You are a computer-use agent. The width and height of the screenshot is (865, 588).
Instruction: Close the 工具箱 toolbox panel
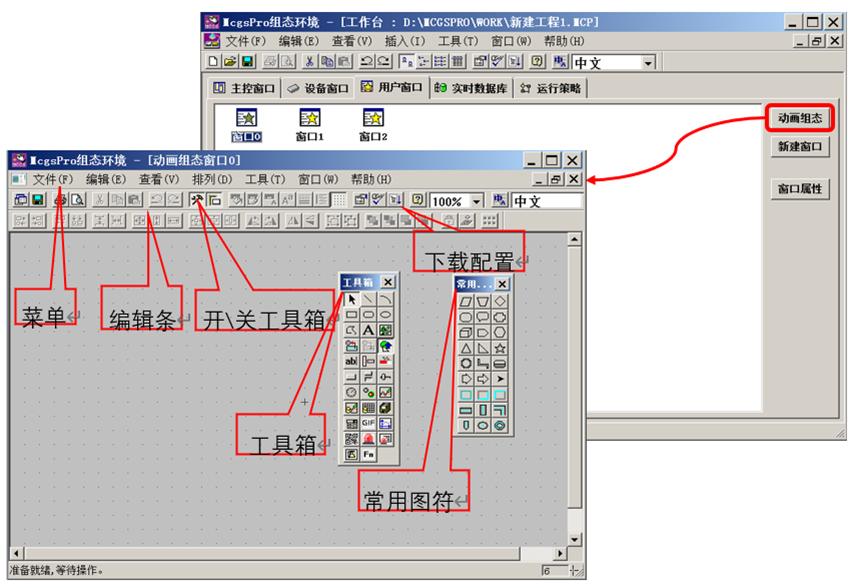[388, 282]
